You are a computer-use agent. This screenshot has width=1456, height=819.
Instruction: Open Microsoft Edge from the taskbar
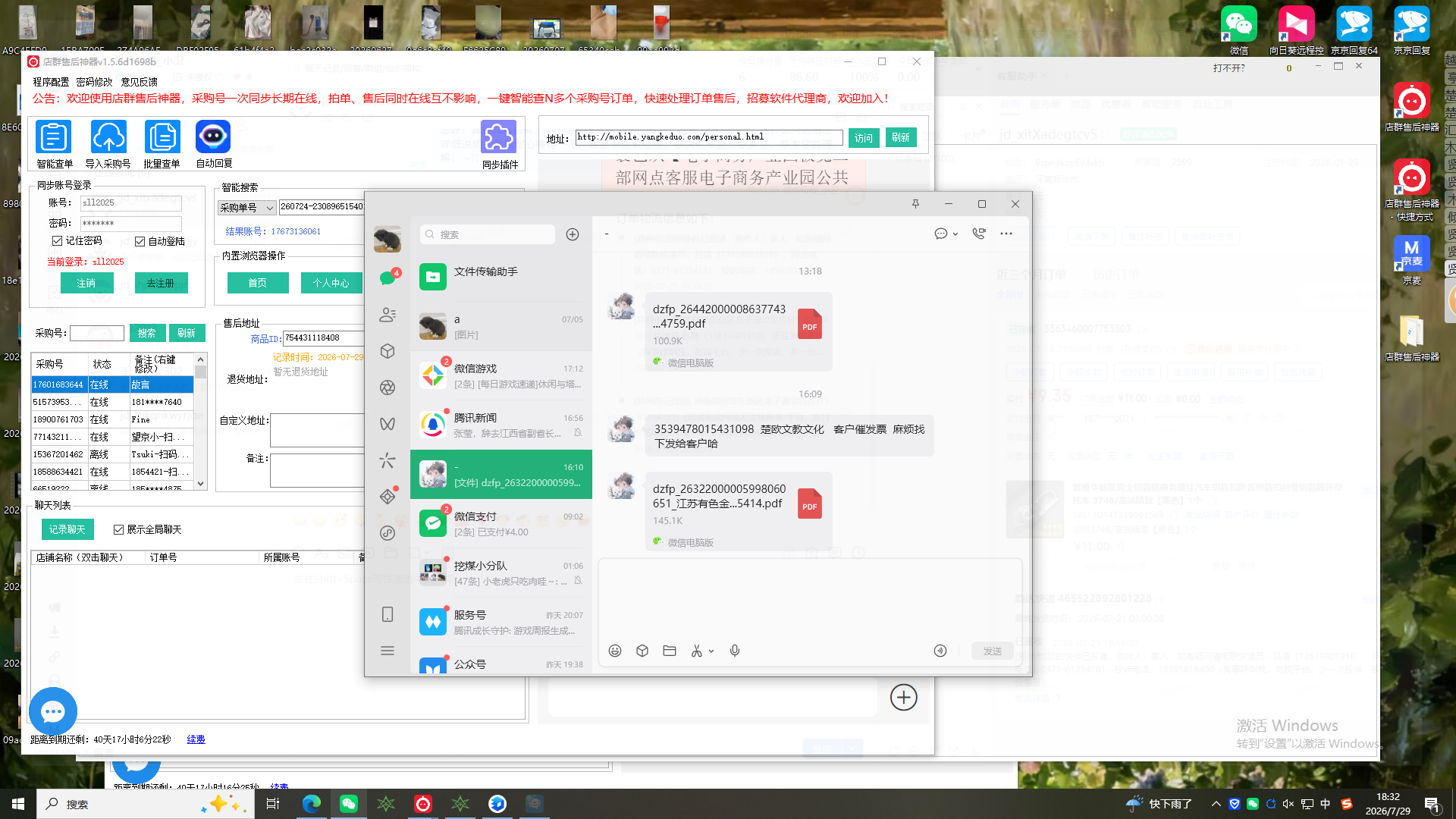tap(312, 804)
